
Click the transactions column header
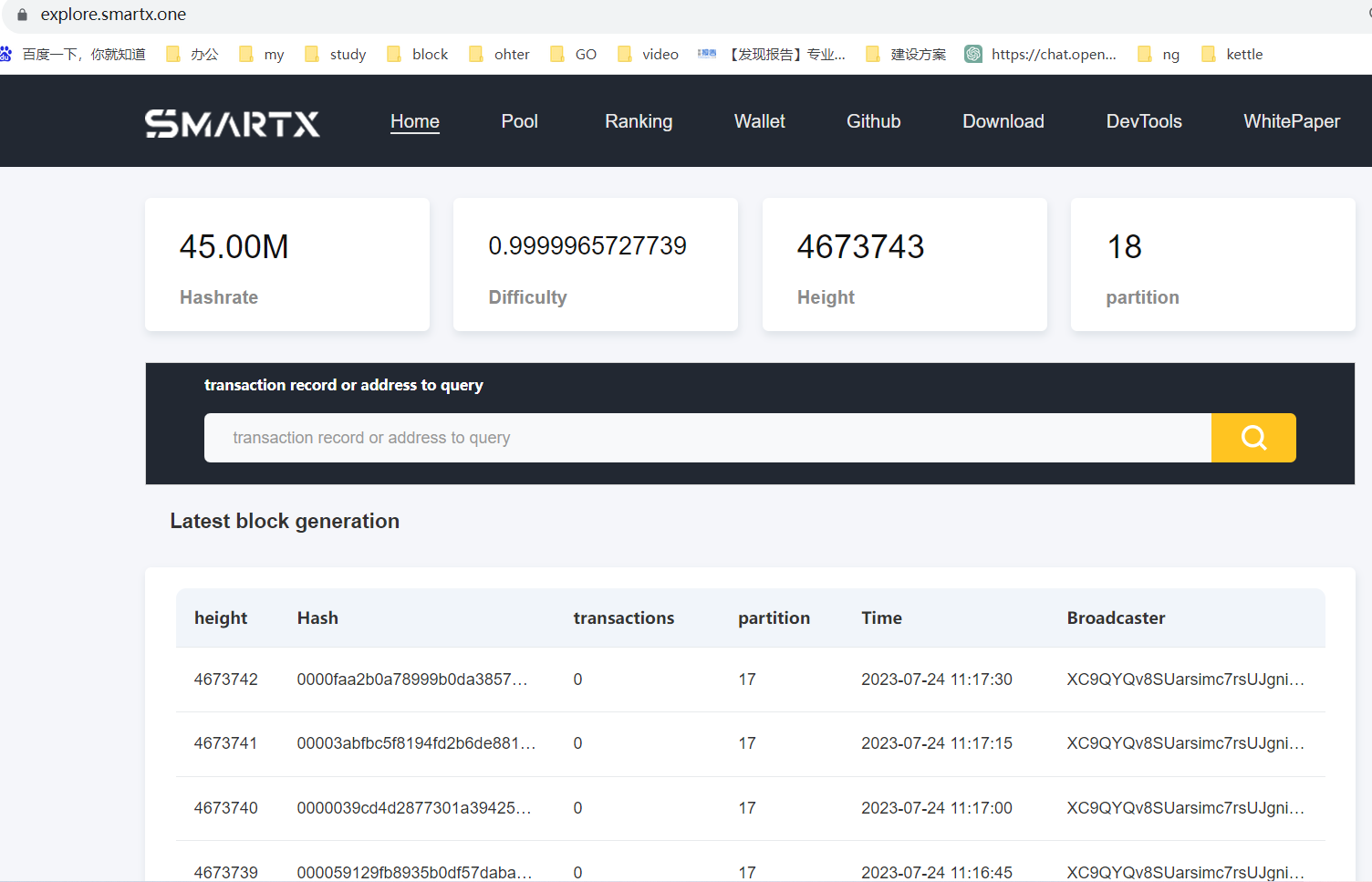tap(624, 618)
